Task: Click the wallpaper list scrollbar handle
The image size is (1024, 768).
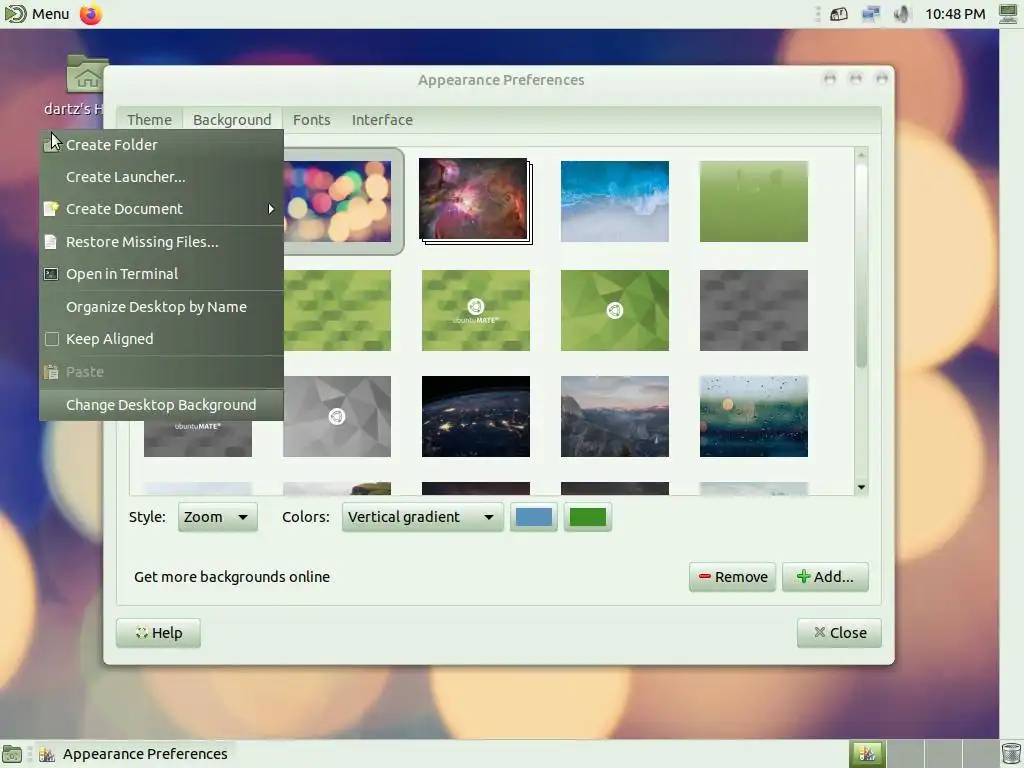Action: 861,264
